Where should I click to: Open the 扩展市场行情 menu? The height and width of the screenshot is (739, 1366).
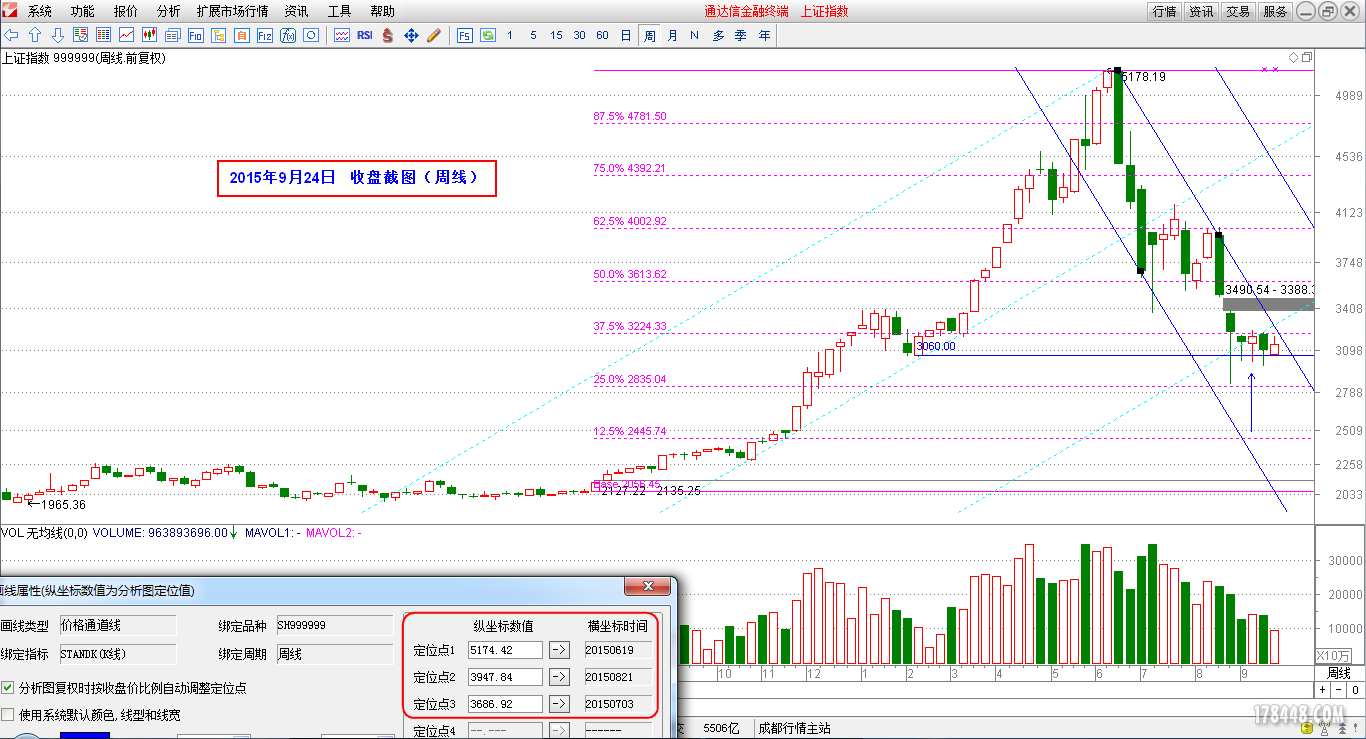[x=233, y=11]
